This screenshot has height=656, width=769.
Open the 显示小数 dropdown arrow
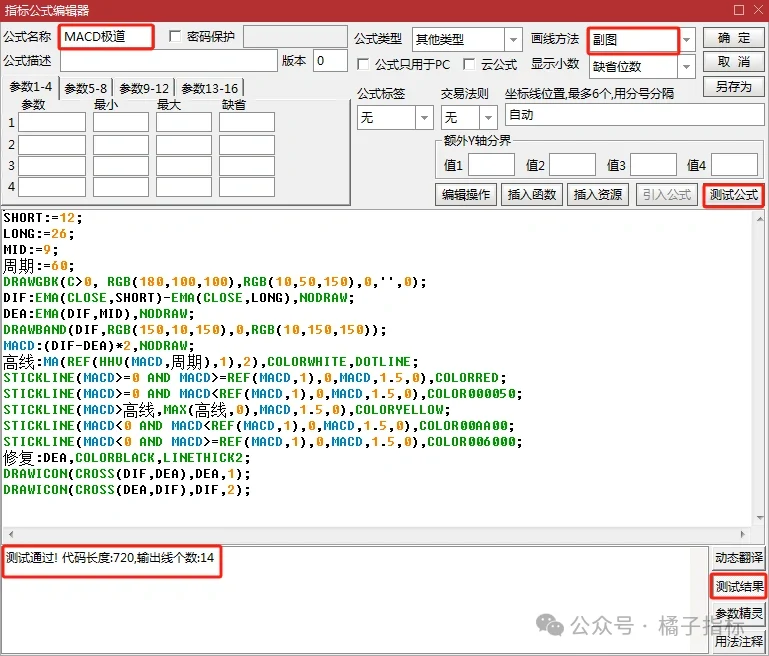[x=687, y=66]
